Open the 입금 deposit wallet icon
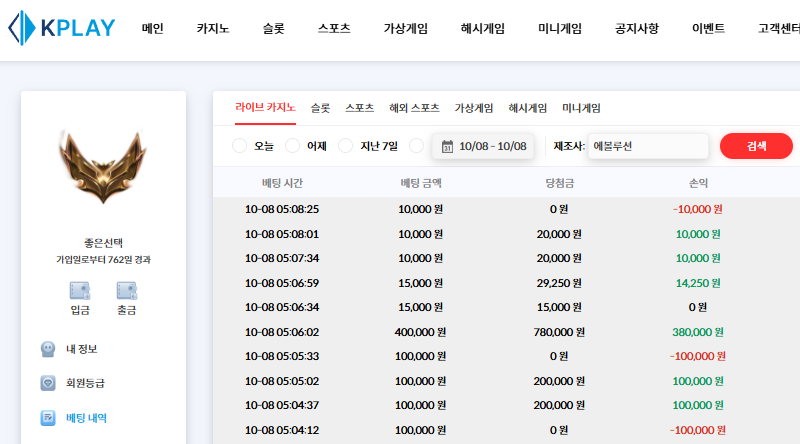800x444 pixels. [80, 290]
